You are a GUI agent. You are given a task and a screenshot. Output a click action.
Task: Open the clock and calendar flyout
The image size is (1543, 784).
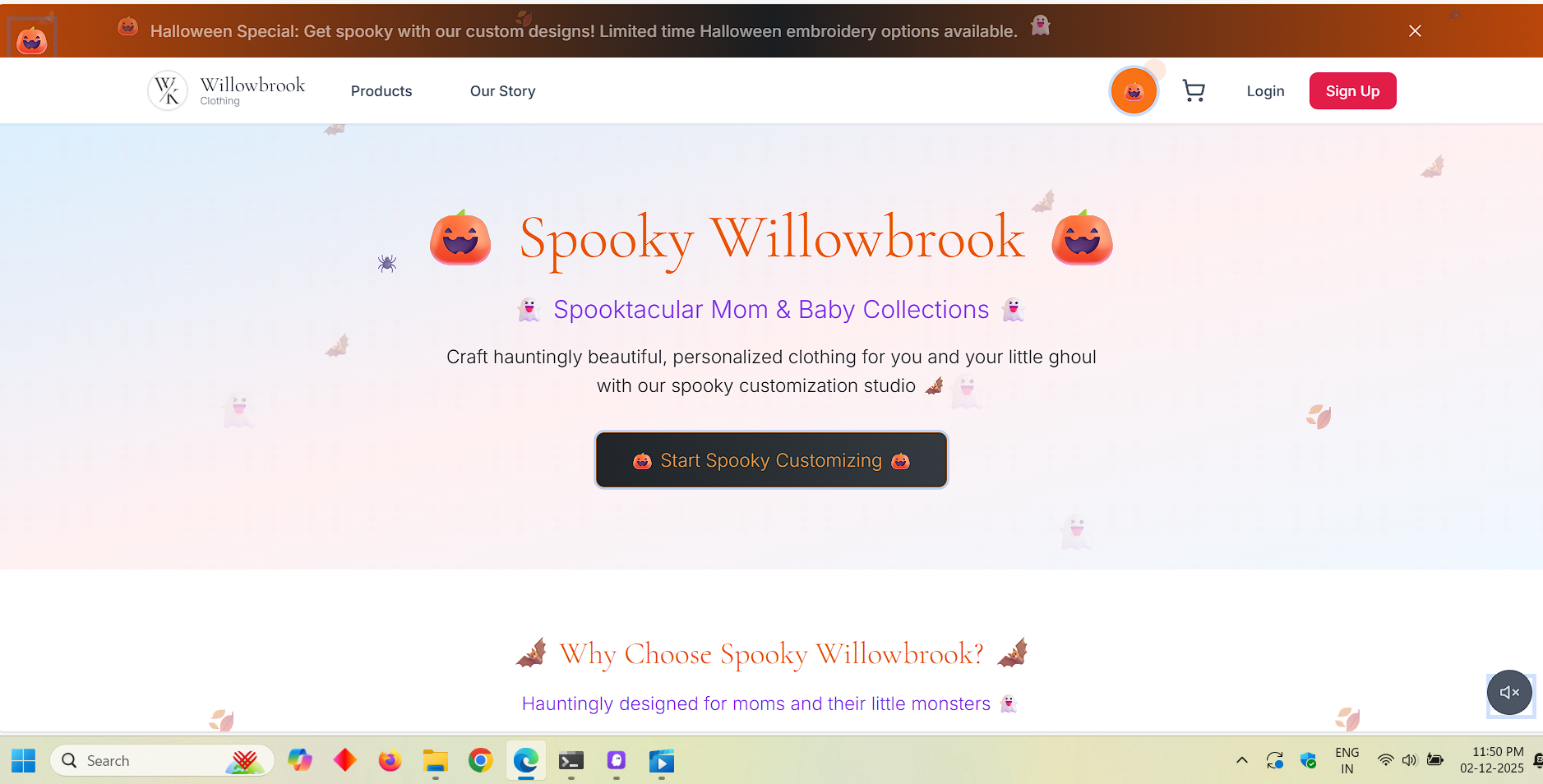[x=1491, y=760]
